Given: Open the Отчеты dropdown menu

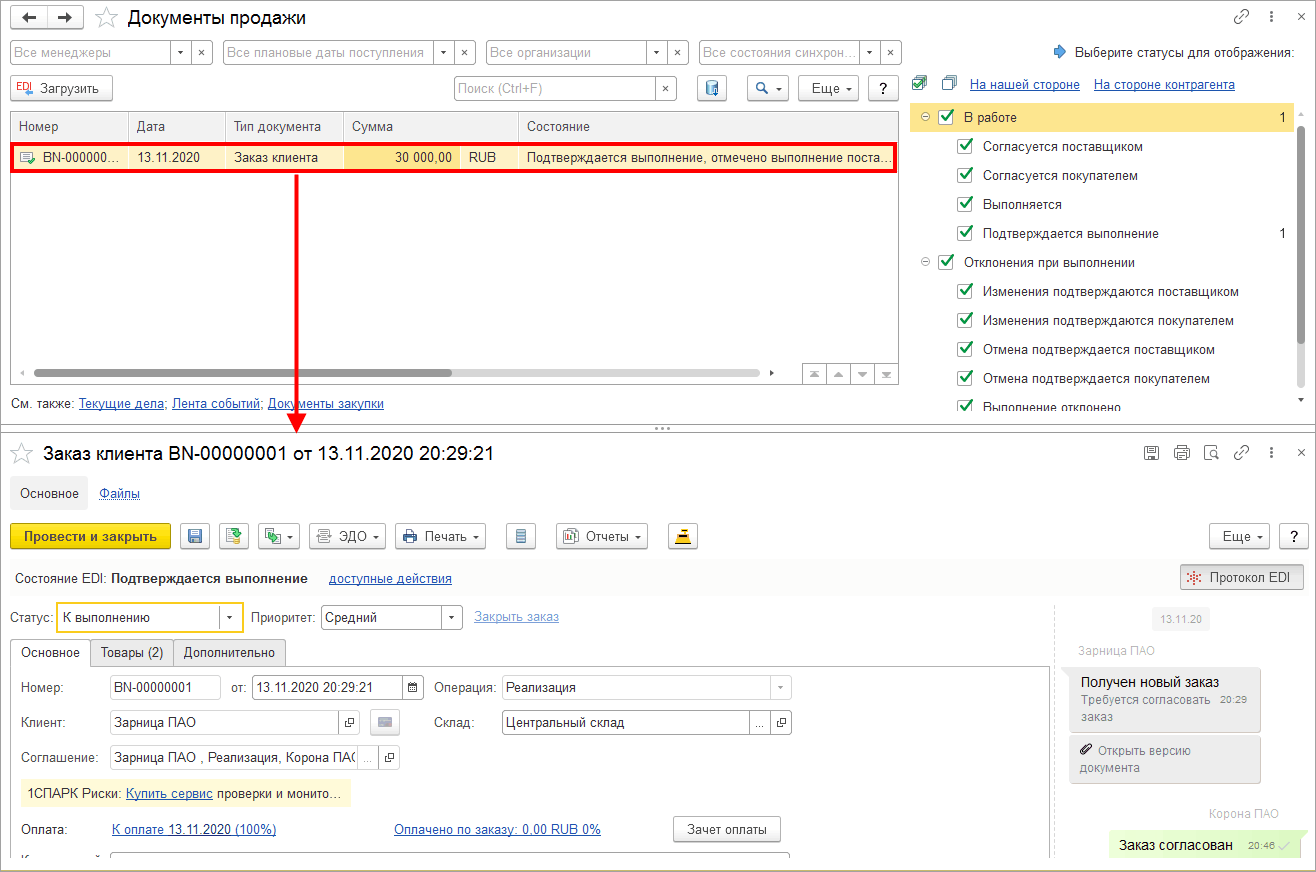Looking at the screenshot, I should pyautogui.click(x=602, y=536).
